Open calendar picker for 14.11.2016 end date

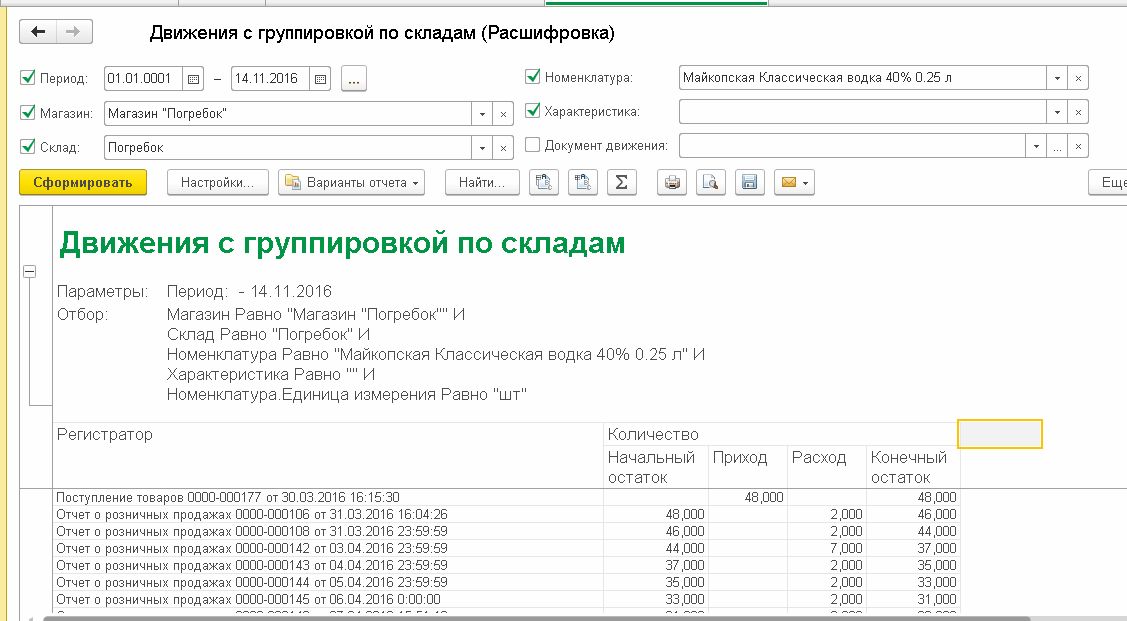tap(319, 78)
